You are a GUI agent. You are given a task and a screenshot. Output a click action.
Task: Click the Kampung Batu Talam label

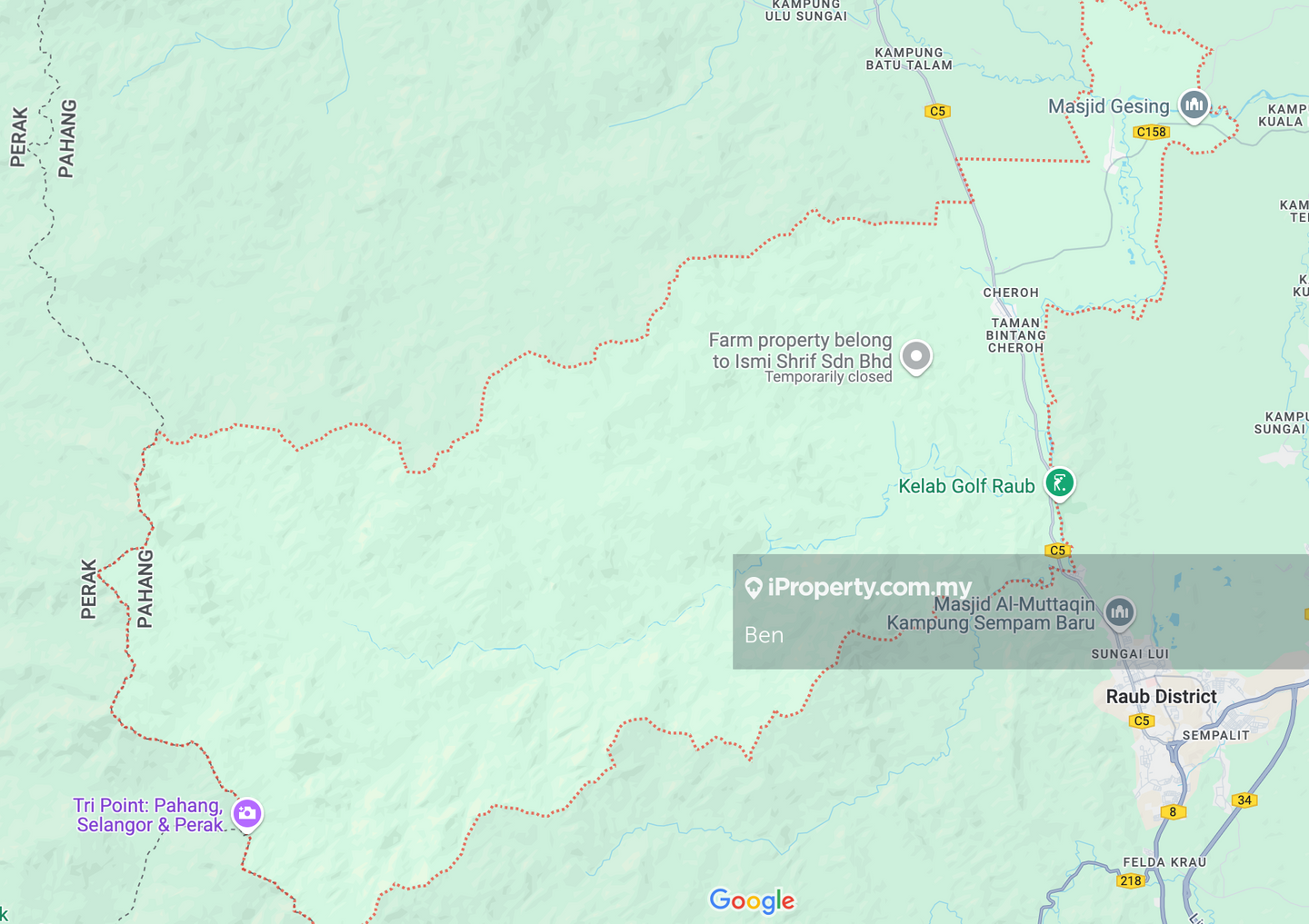click(x=908, y=59)
